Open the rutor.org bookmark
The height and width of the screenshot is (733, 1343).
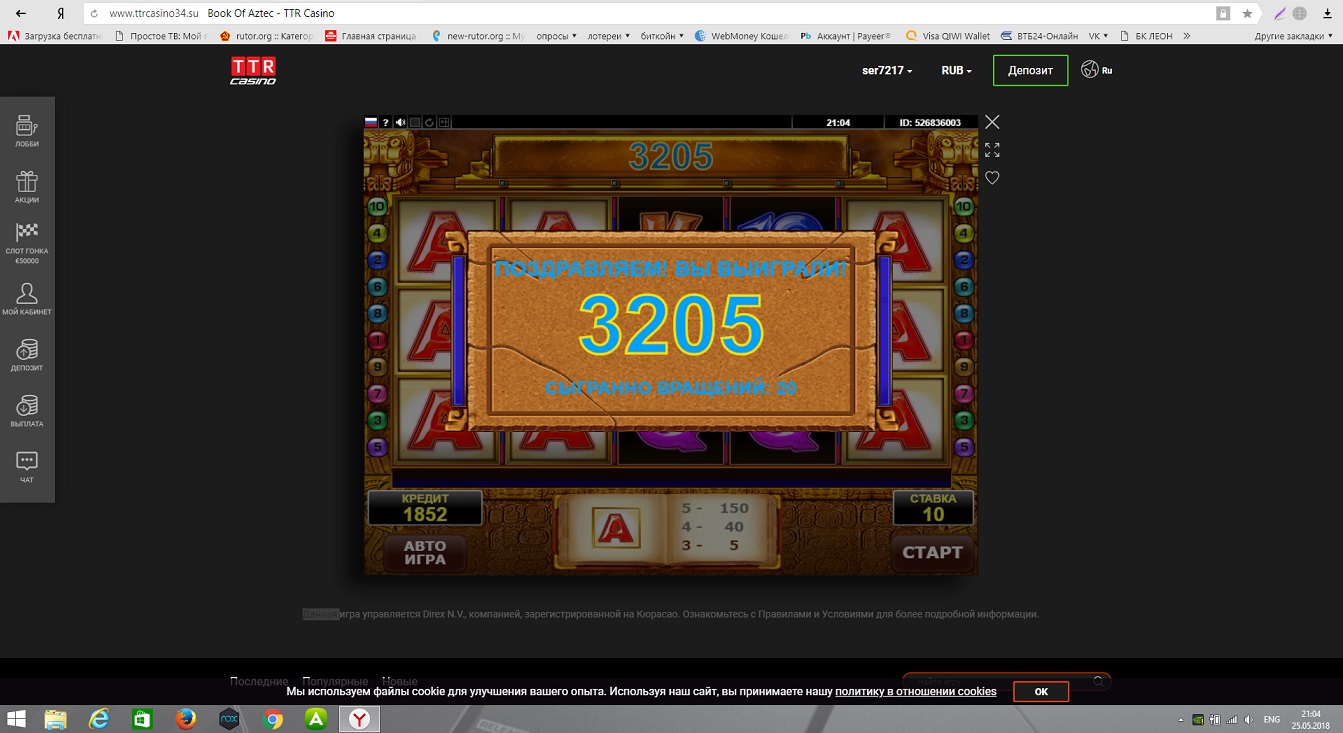[266, 36]
